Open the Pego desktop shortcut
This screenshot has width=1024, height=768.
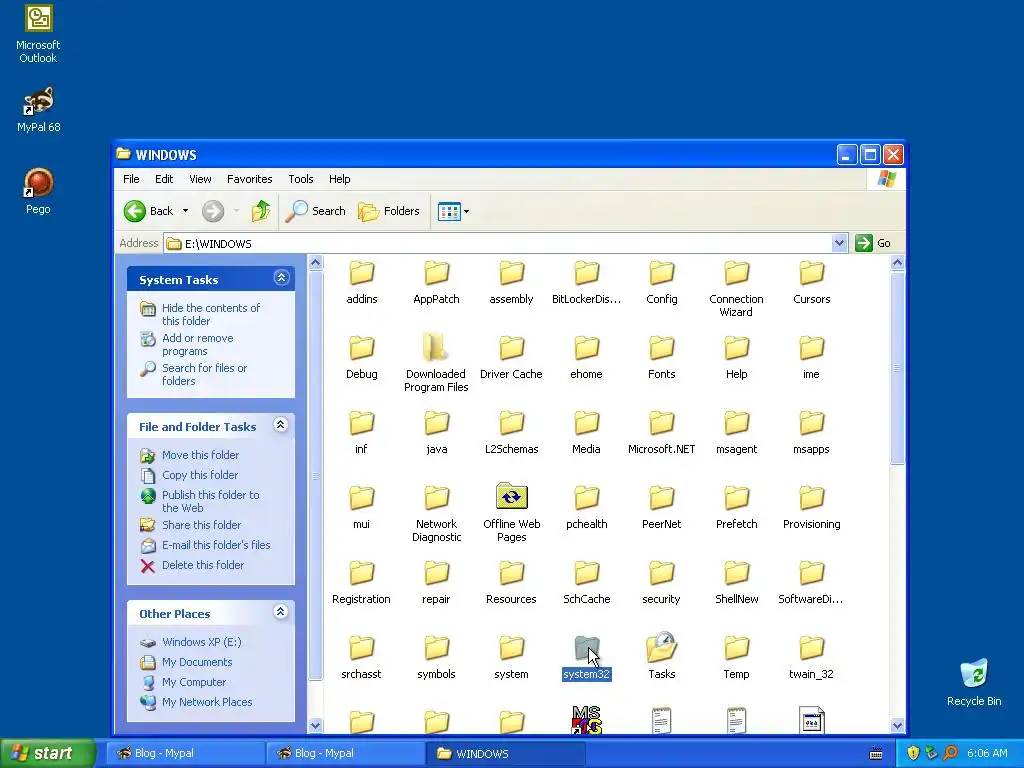[38, 191]
